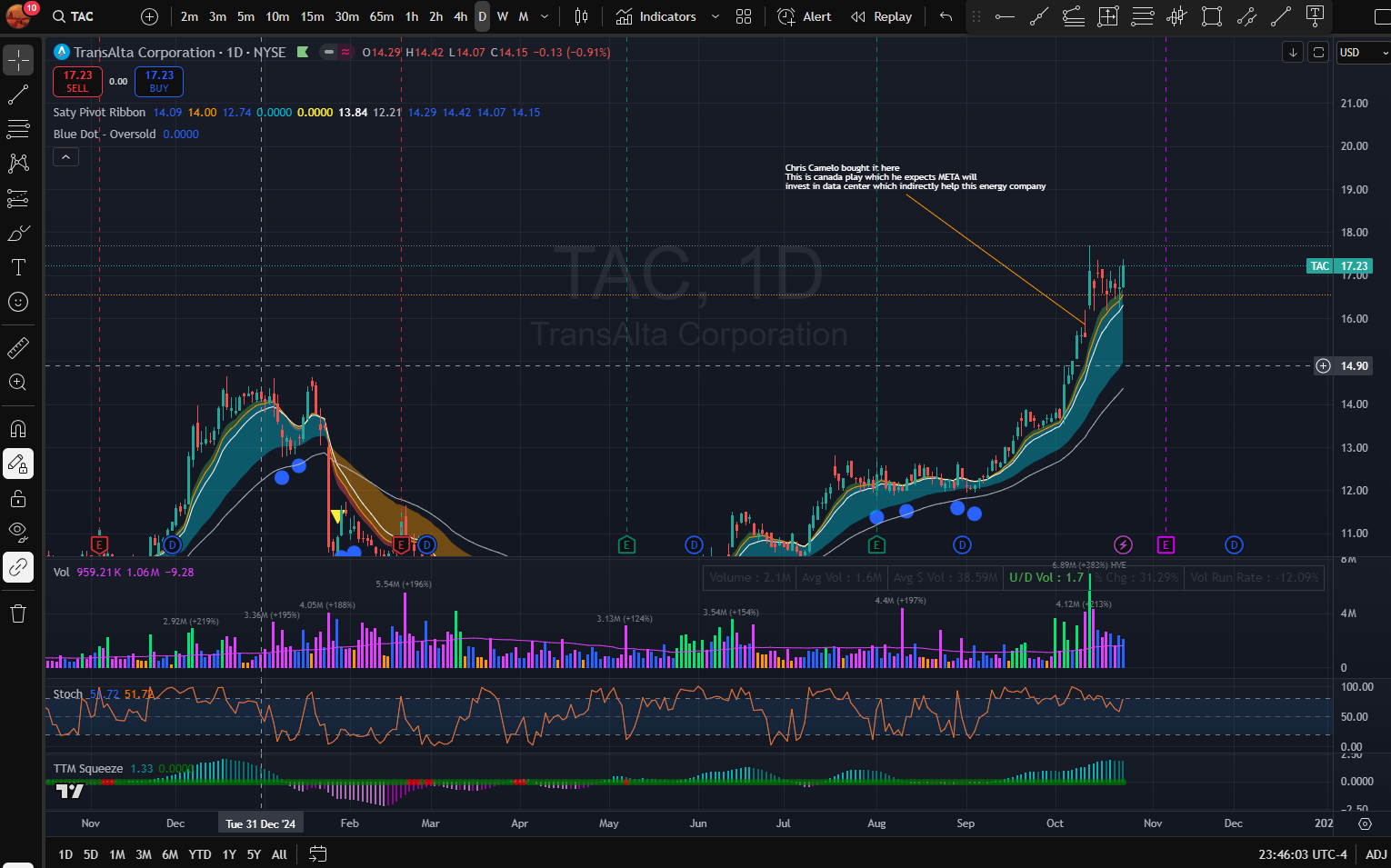Switch to the 15m timeframe
Image resolution: width=1391 pixels, height=868 pixels.
point(312,16)
